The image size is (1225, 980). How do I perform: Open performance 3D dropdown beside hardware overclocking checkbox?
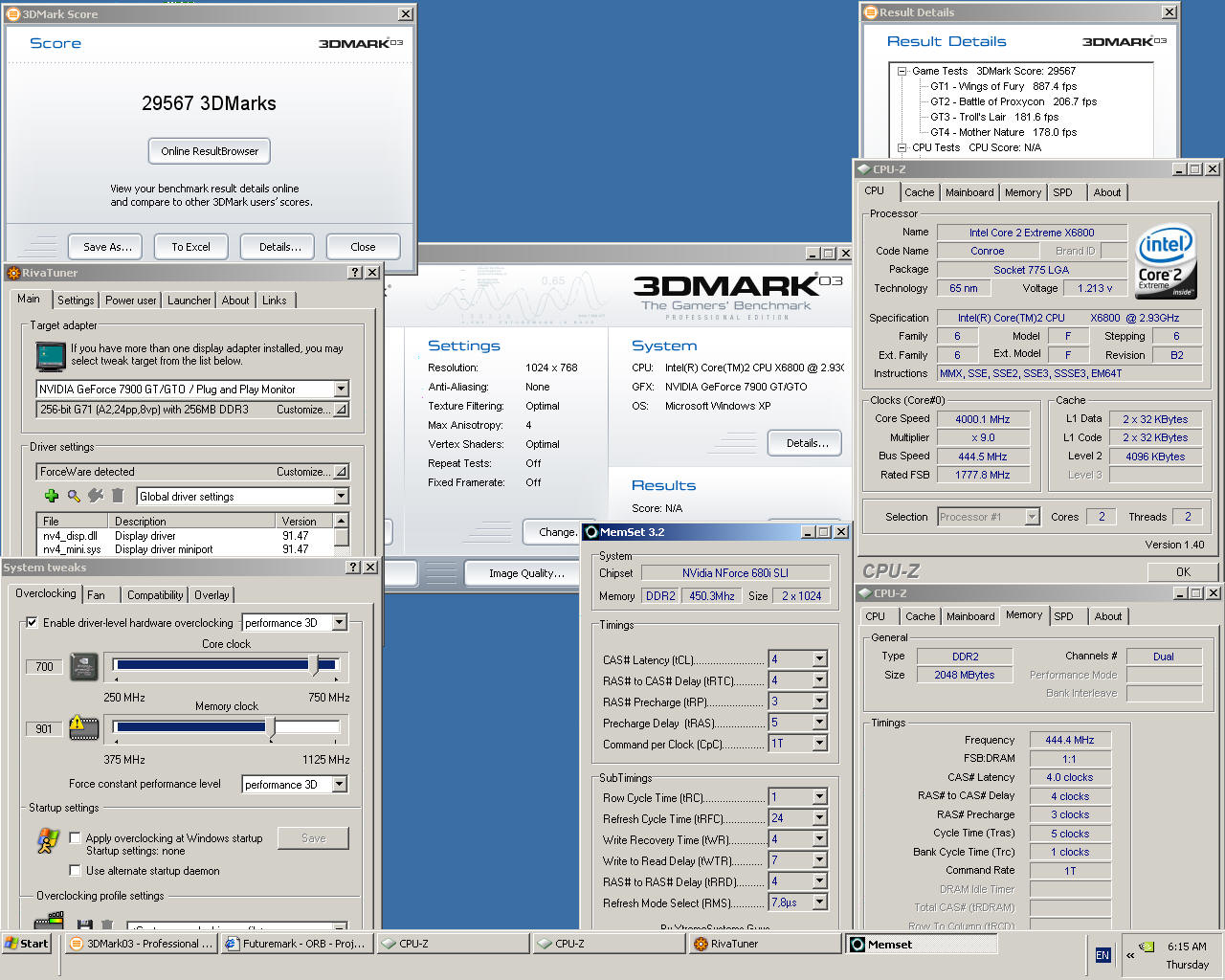pyautogui.click(x=340, y=622)
